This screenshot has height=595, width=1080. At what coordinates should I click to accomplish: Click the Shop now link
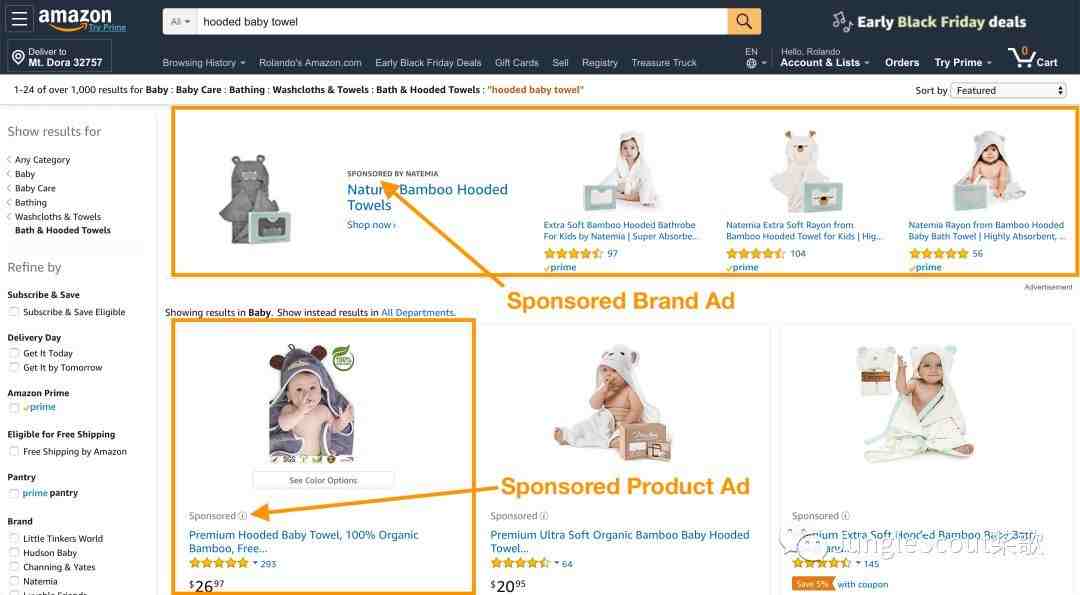371,225
